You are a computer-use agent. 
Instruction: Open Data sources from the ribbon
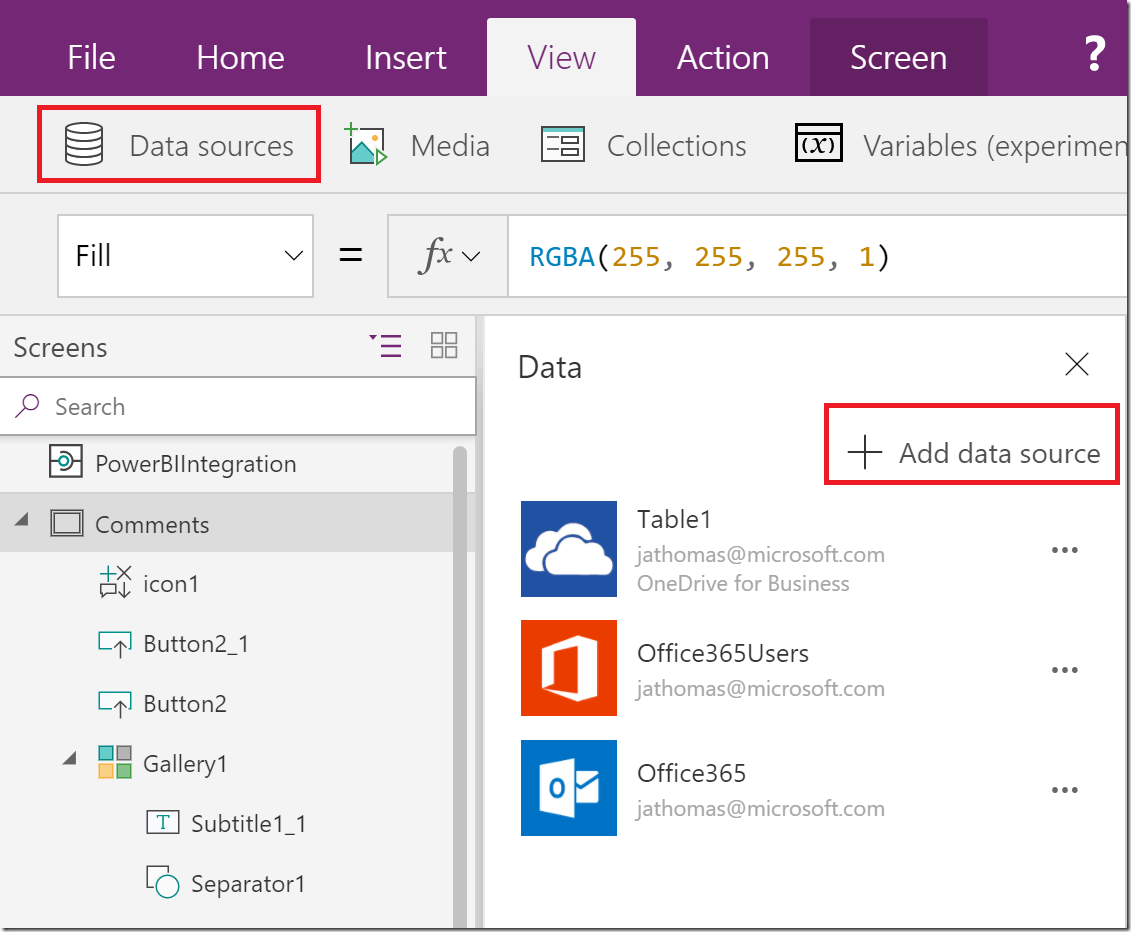(179, 144)
